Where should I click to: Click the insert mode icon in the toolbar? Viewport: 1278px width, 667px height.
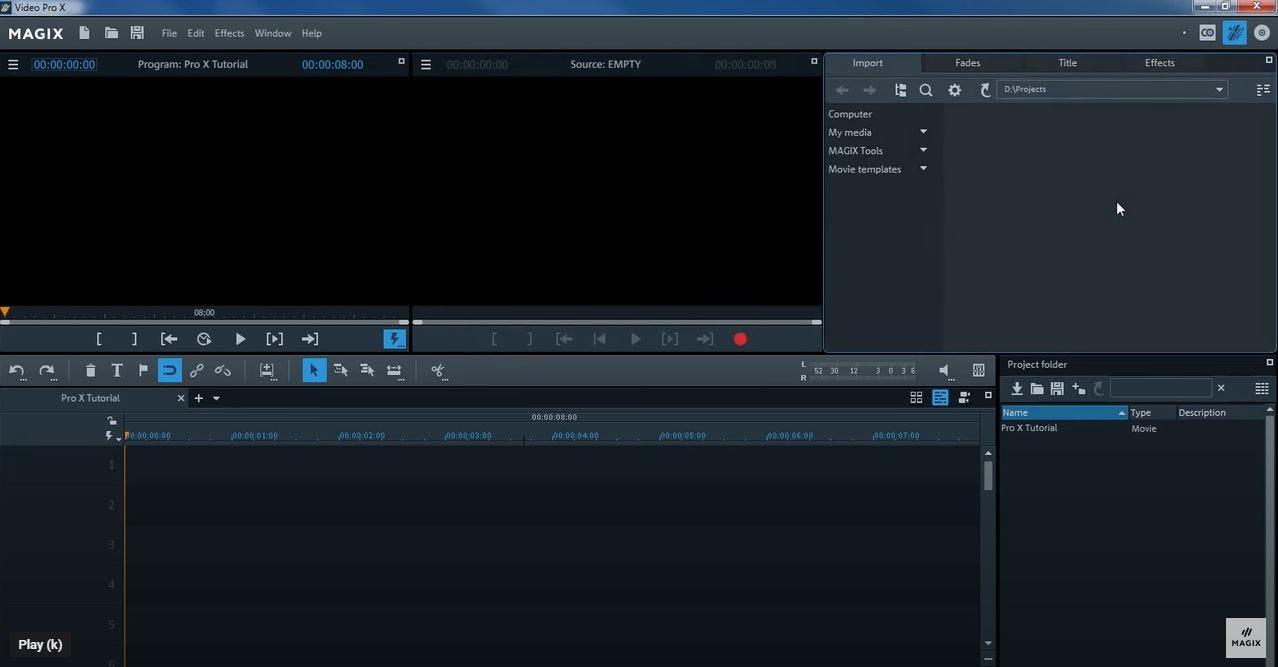(x=267, y=370)
